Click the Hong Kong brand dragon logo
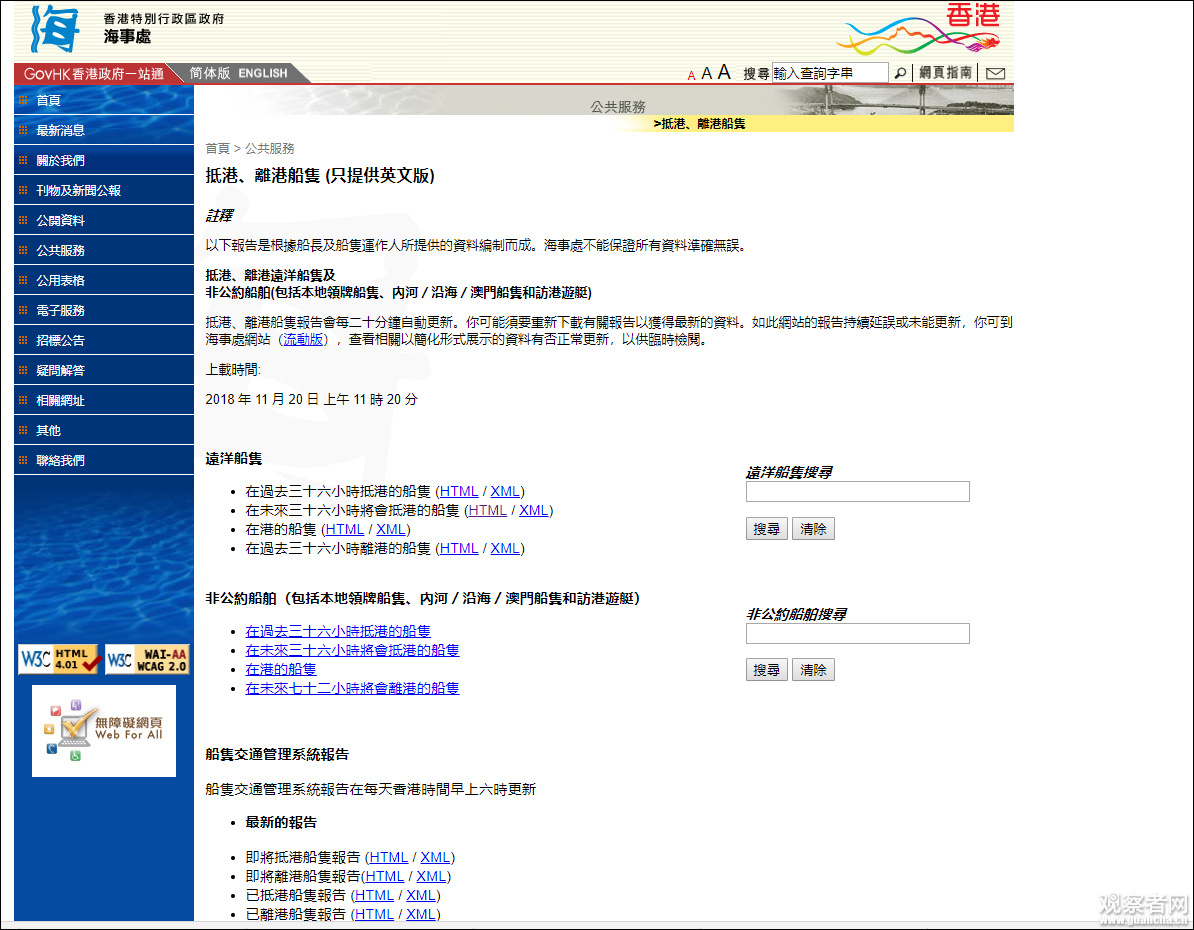1194x930 pixels. pos(918,29)
